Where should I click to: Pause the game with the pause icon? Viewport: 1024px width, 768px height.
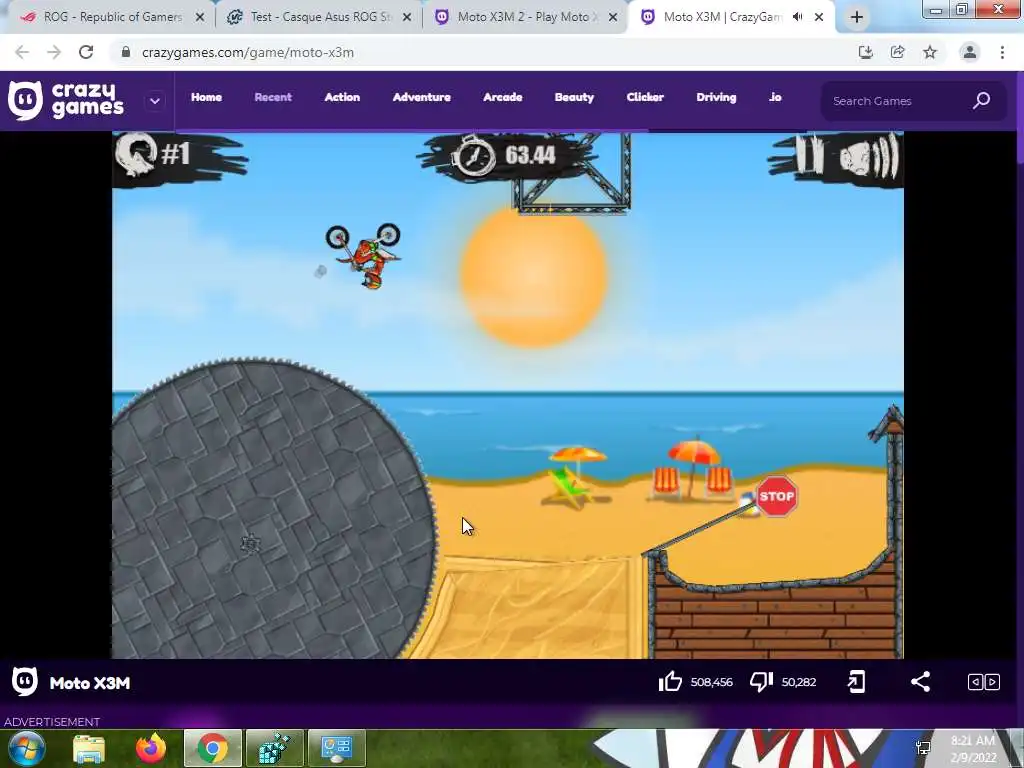click(810, 155)
